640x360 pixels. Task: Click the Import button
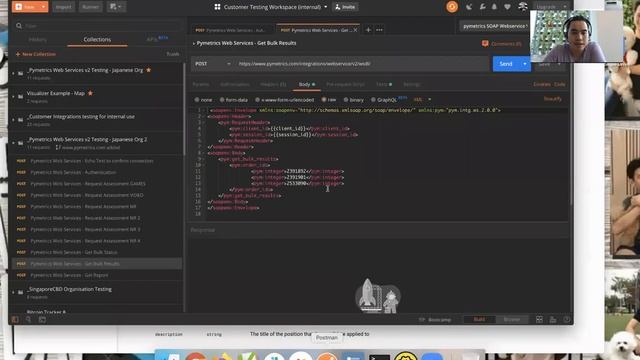[63, 7]
